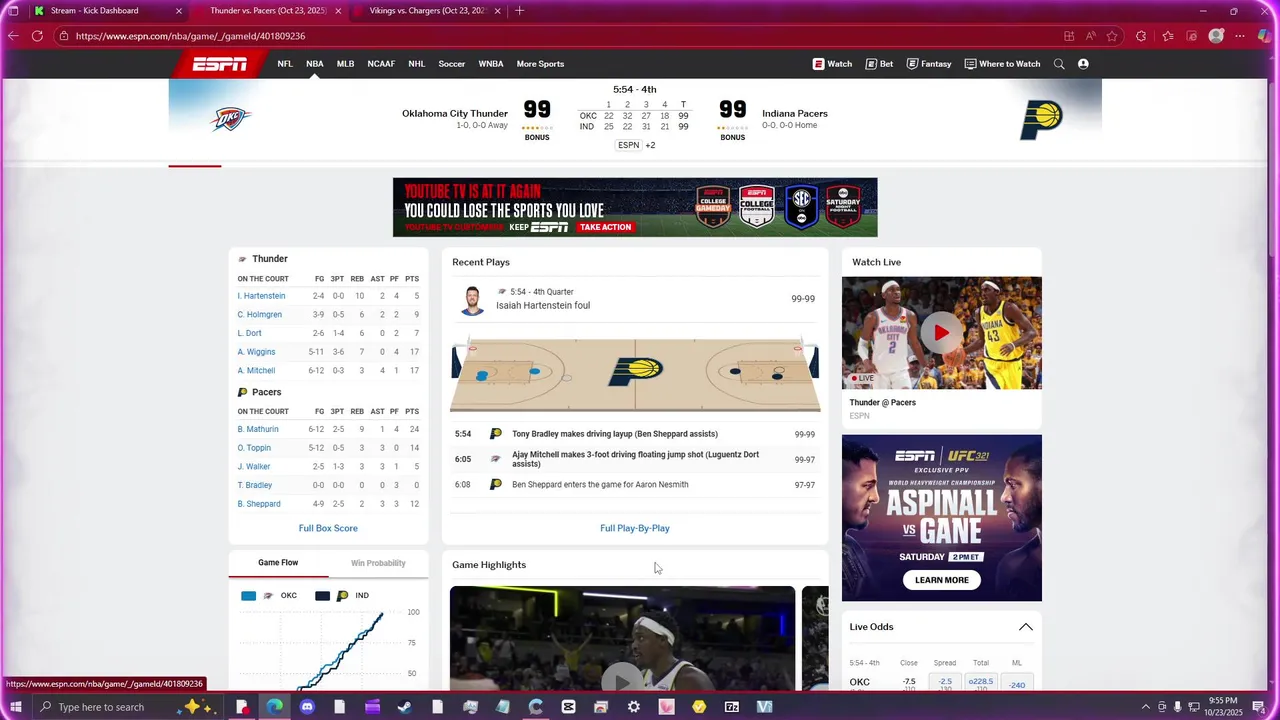The height and width of the screenshot is (720, 1280).
Task: Click the Indiana Pacers team logo
Action: [1041, 120]
